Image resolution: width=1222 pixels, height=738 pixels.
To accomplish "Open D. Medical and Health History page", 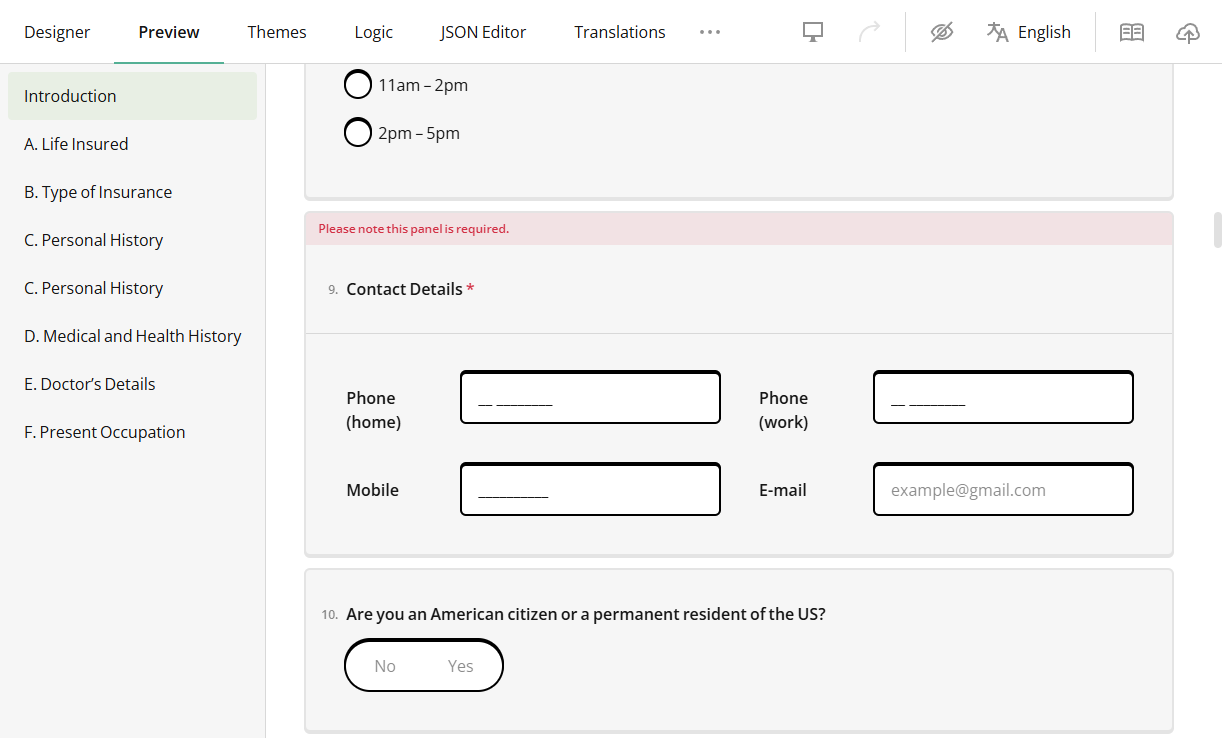I will (133, 336).
